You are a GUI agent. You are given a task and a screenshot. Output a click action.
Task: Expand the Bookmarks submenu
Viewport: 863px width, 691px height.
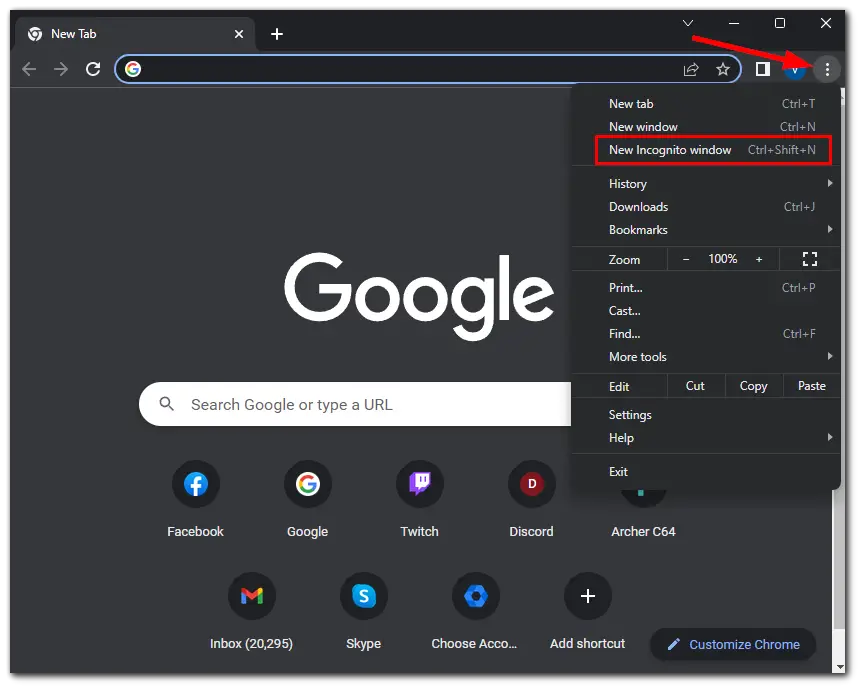click(706, 230)
